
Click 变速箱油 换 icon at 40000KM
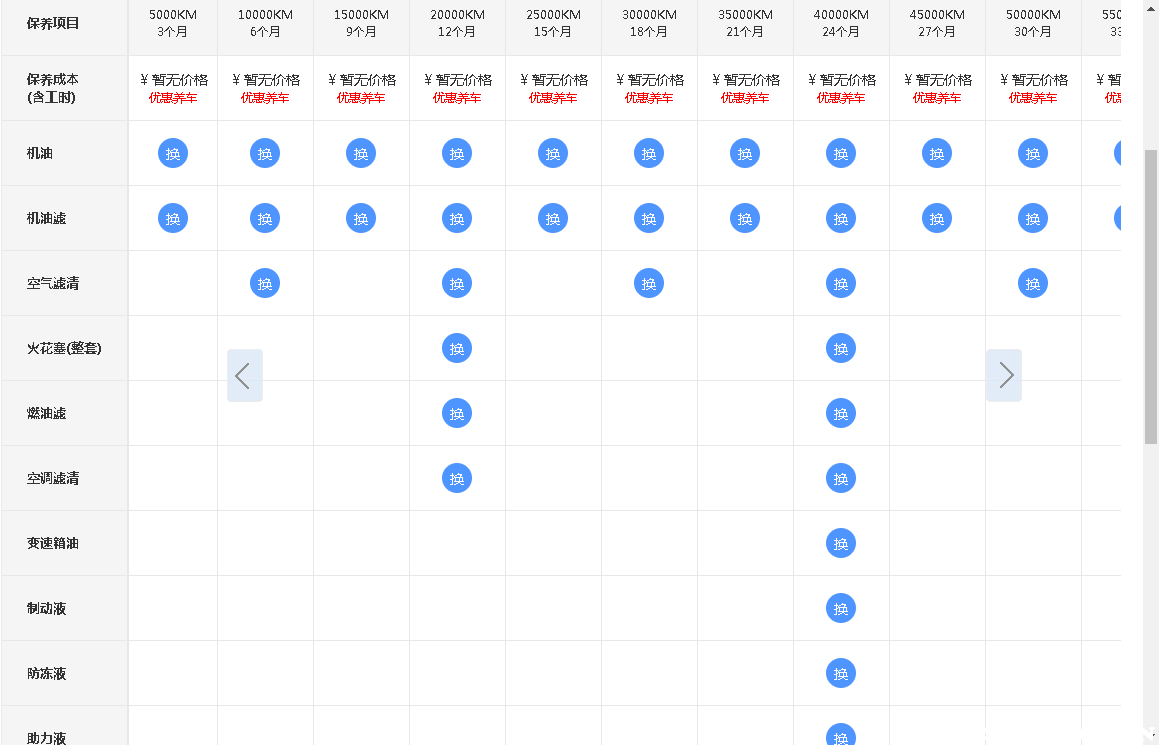coord(841,543)
